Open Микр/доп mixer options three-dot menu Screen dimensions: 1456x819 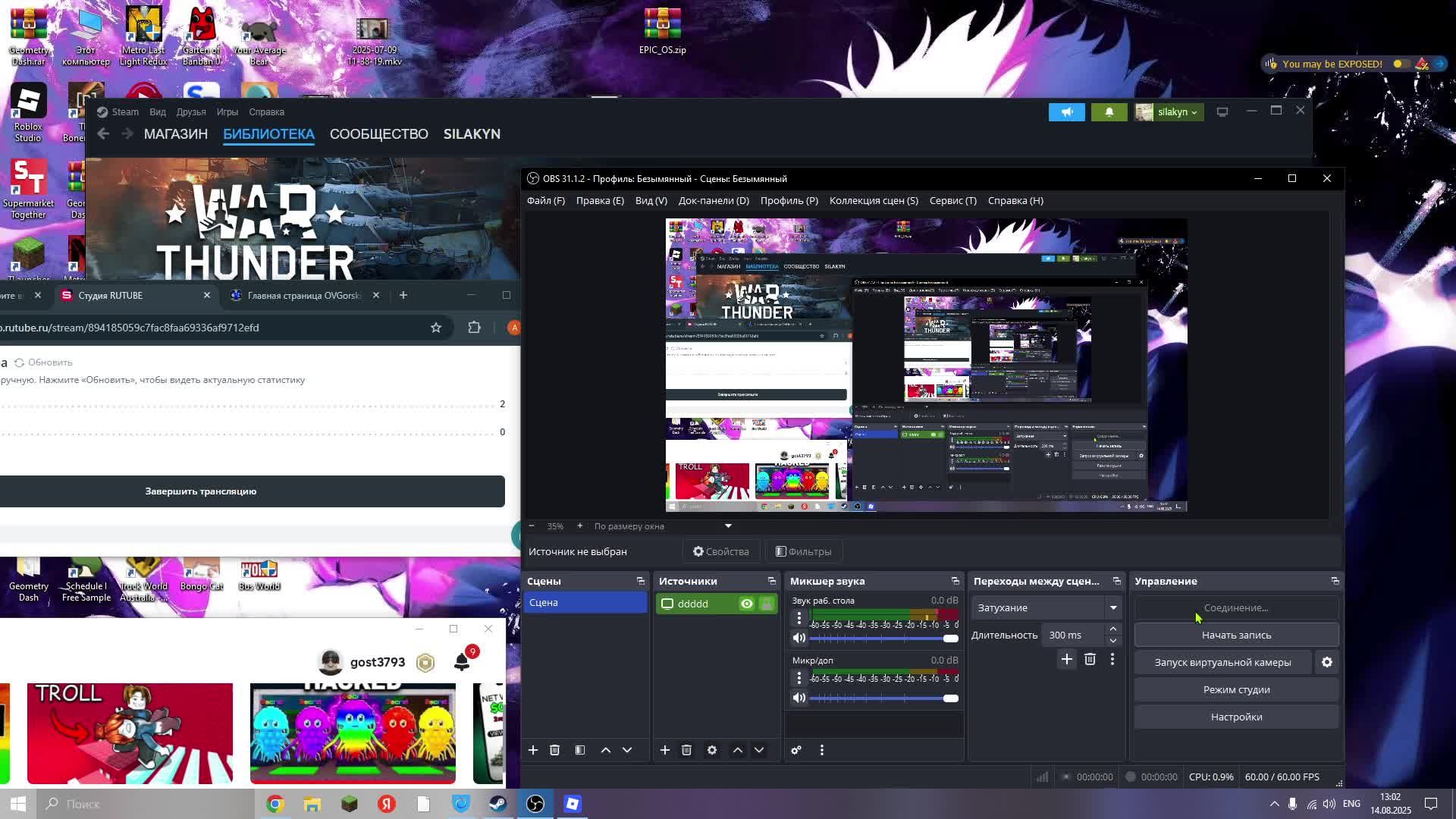(799, 678)
